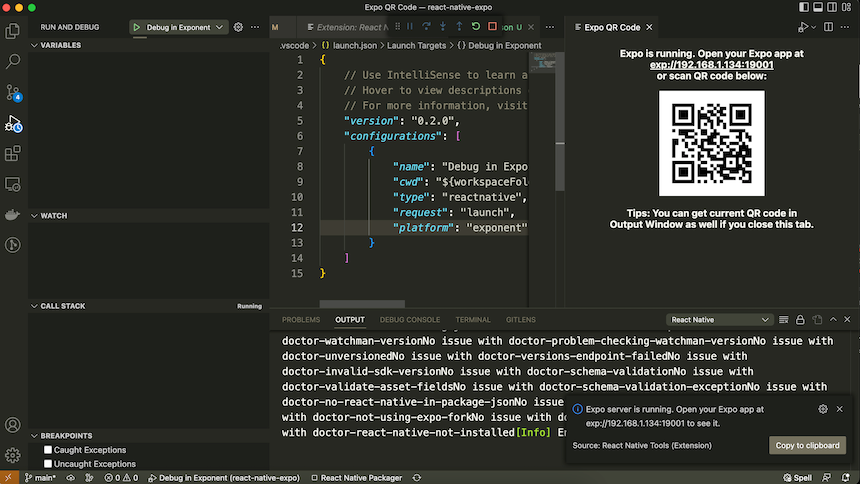This screenshot has width=860, height=484.
Task: Open the Debug in Exponent configuration dropdown
Action: point(178,27)
